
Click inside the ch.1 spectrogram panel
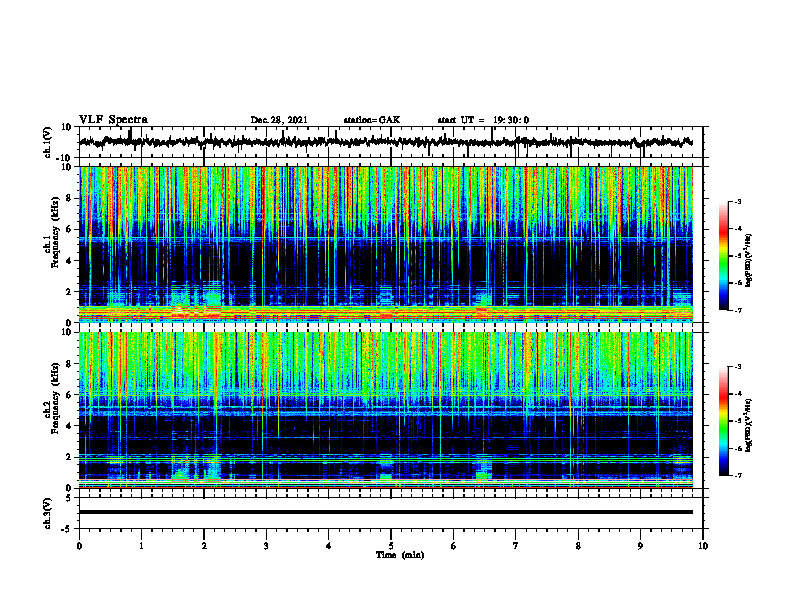[x=386, y=244]
